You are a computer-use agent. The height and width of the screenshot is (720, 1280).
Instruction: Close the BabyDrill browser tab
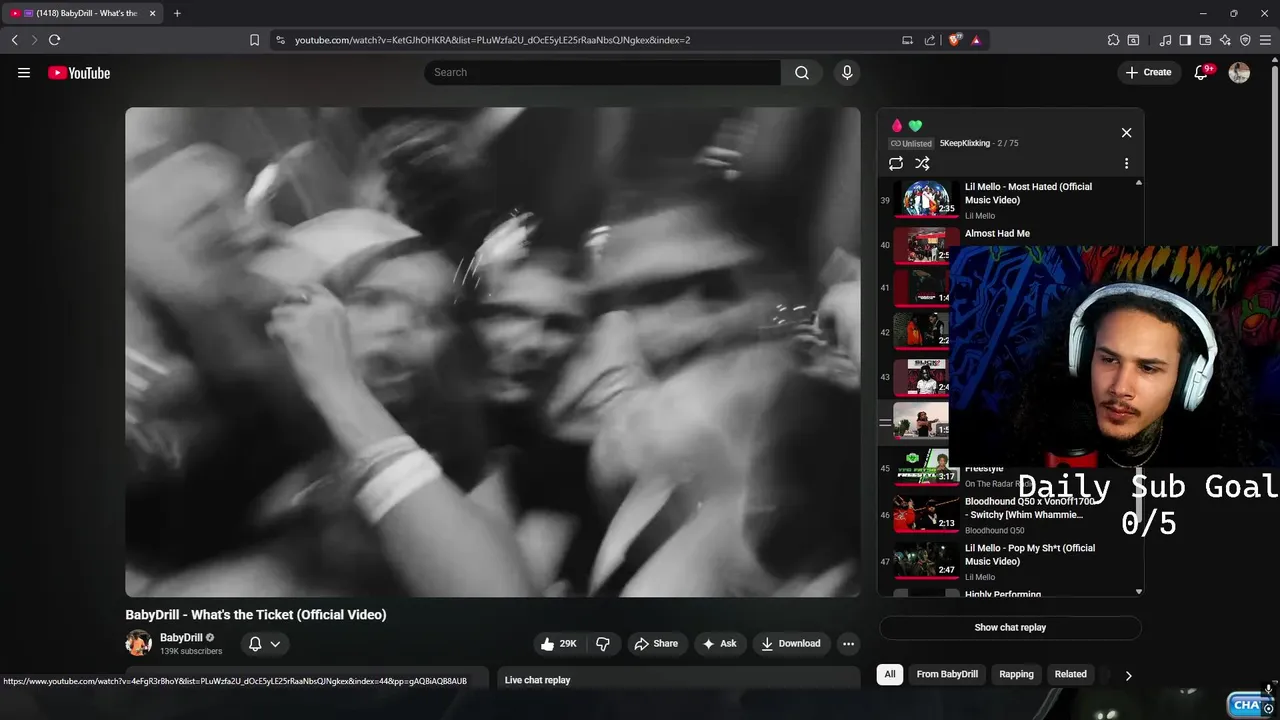pos(153,13)
